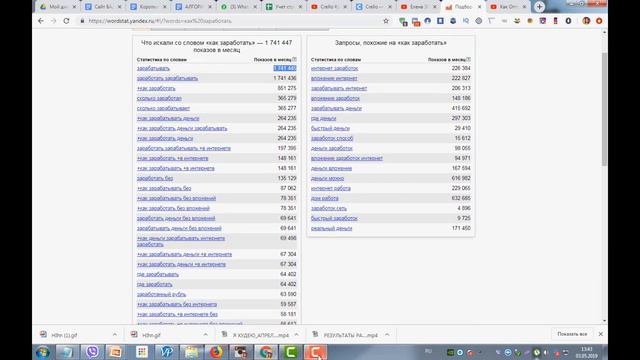Image resolution: width=640 pixels, height=360 pixels.
Task: Open 'РЕЗУЛЬТАТЫ РА...mp4' download item
Action: (350, 335)
